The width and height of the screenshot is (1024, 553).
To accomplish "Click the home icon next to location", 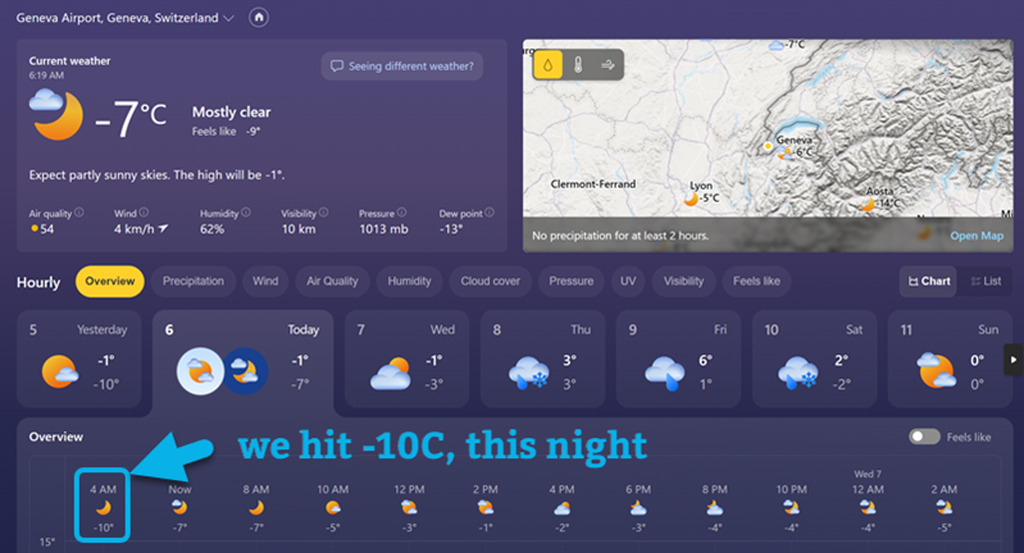I will (259, 18).
